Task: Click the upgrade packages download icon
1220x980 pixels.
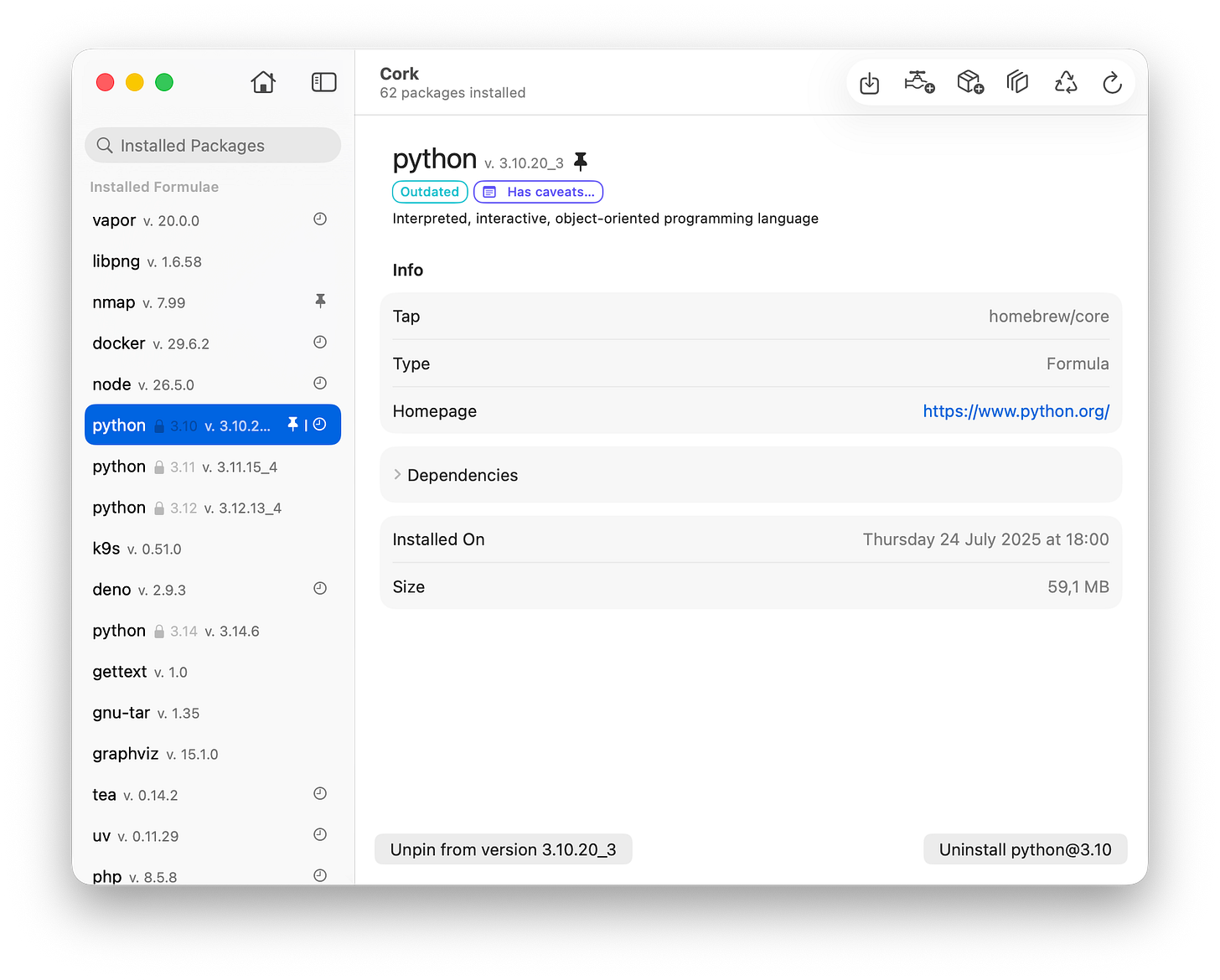Action: [x=870, y=83]
